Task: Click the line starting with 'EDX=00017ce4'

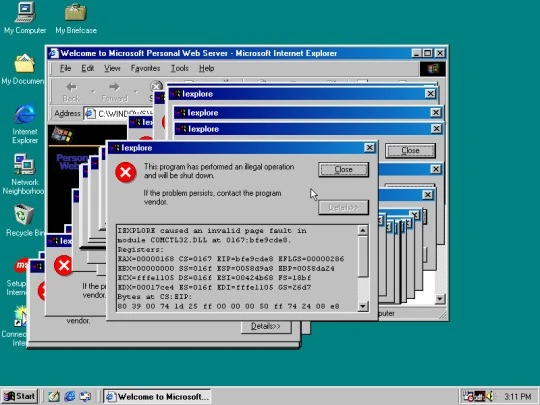Action: pos(214,287)
